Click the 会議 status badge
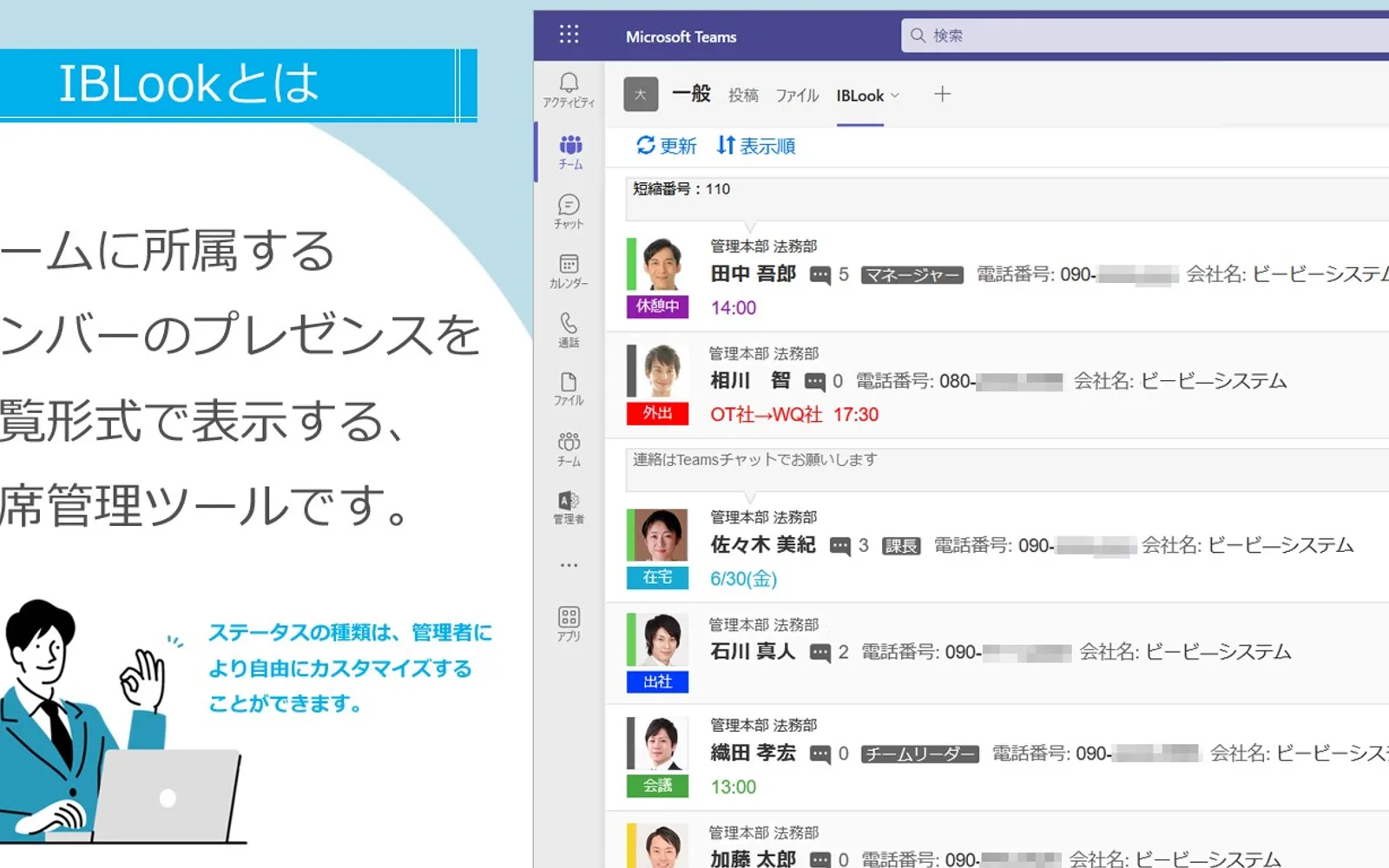The height and width of the screenshot is (868, 1389). 657,786
